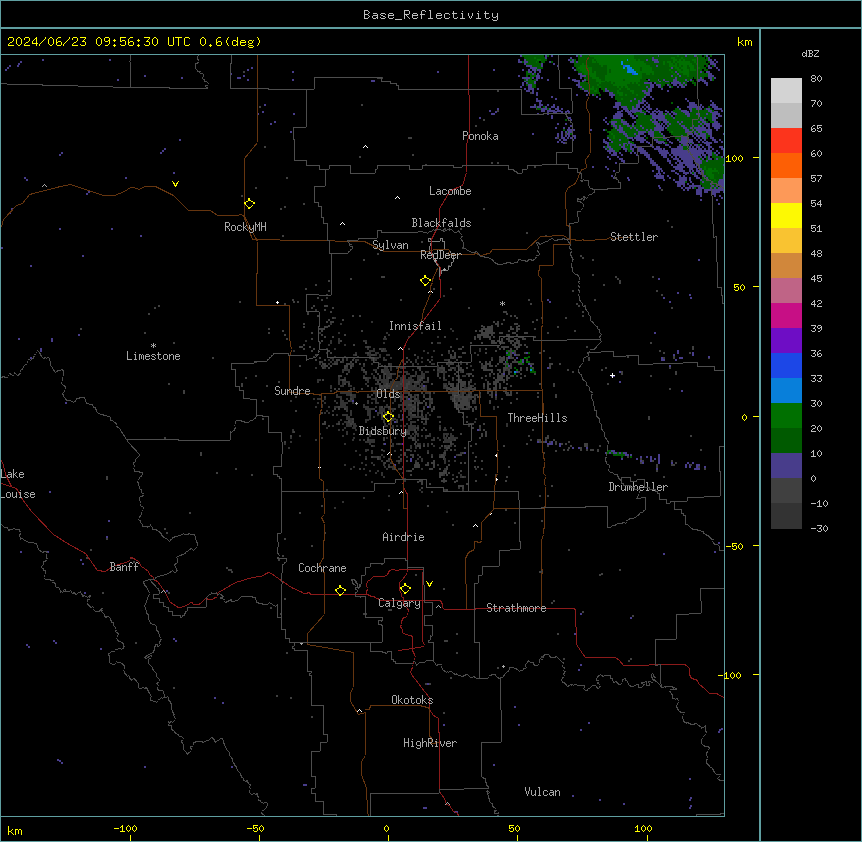The image size is (862, 842).
Task: Click the RockyMH label
Action: tap(245, 227)
